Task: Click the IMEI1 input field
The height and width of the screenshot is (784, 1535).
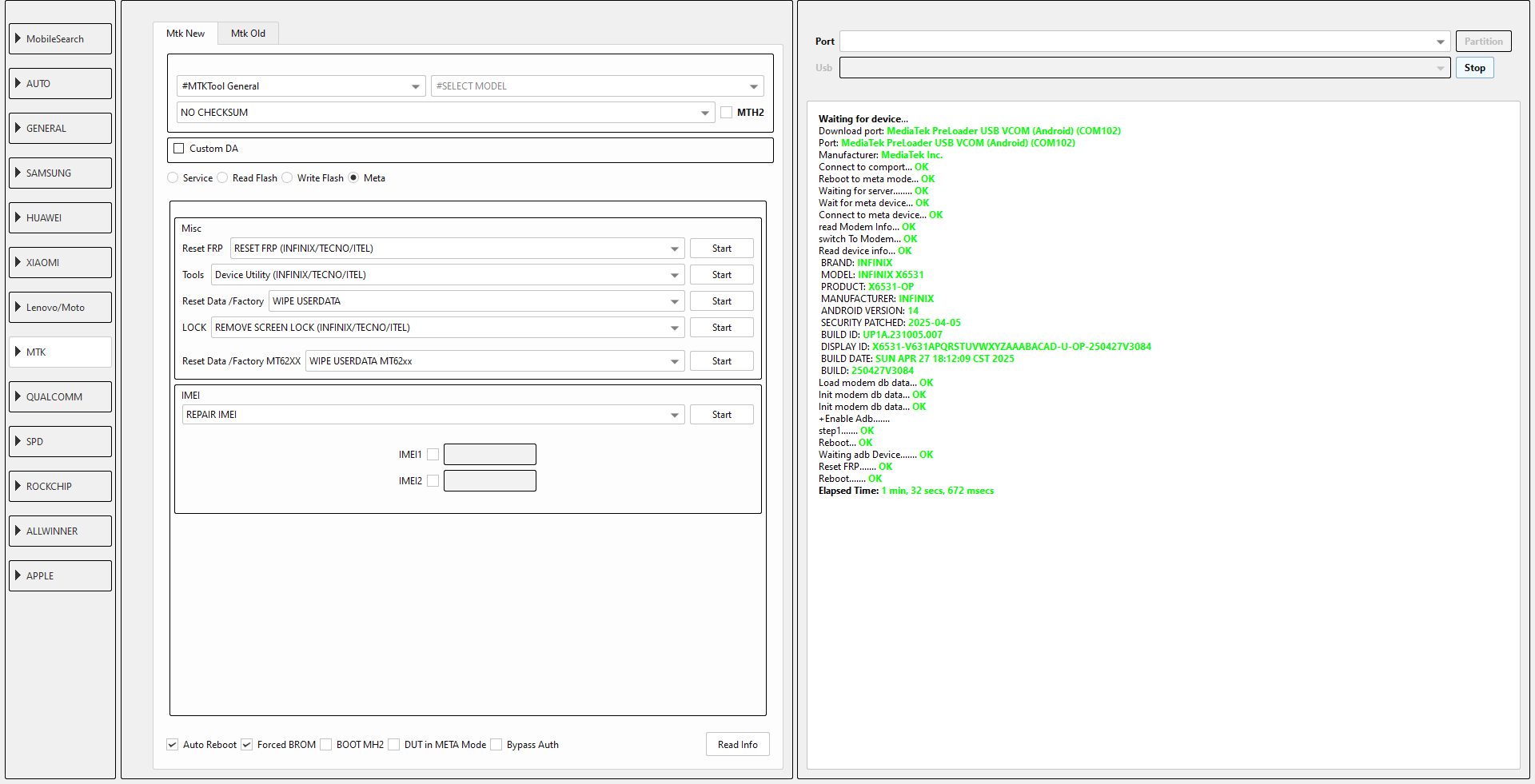Action: coord(489,454)
